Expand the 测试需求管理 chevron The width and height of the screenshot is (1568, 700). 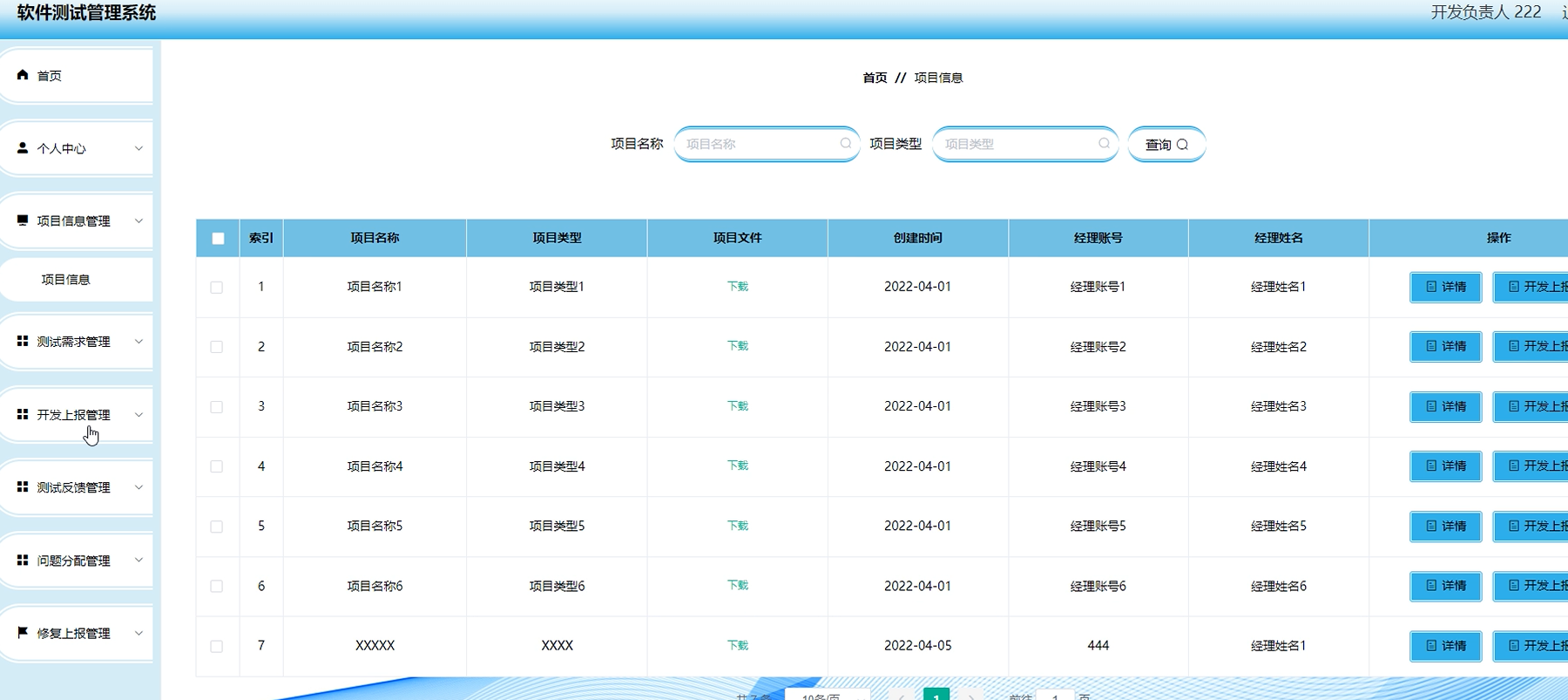tap(139, 341)
